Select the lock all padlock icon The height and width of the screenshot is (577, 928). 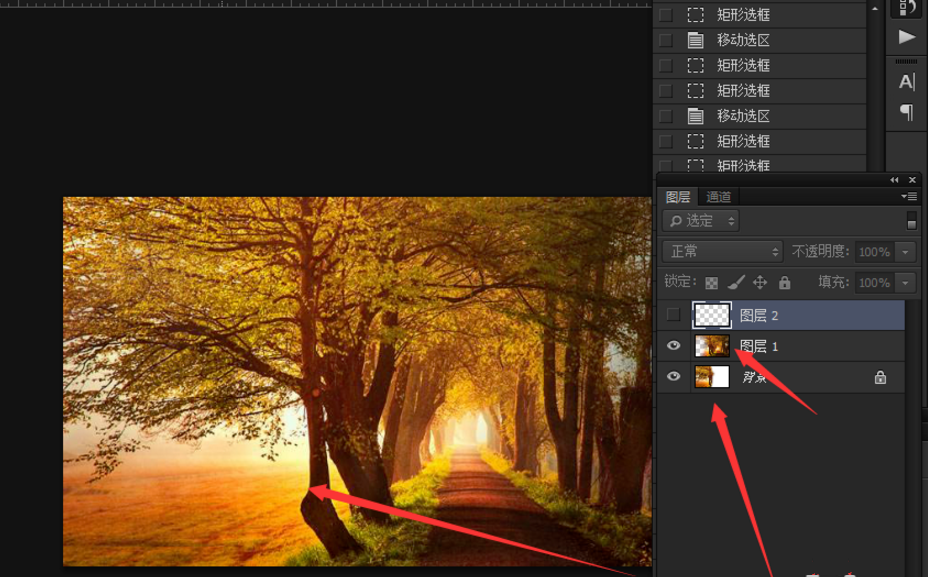785,283
